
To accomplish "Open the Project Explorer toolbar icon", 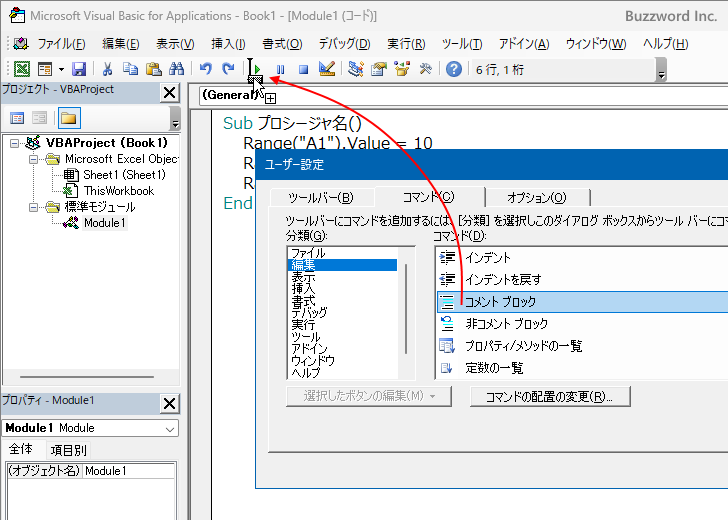I will tap(356, 69).
